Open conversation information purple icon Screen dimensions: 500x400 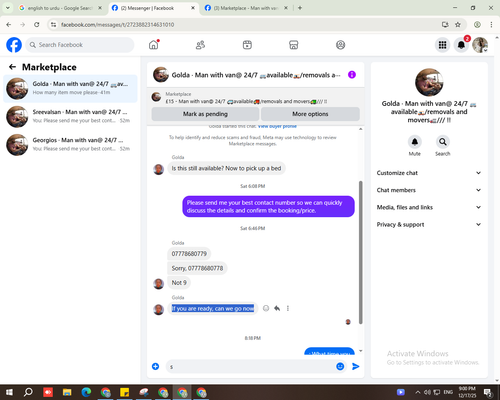[x=352, y=75]
